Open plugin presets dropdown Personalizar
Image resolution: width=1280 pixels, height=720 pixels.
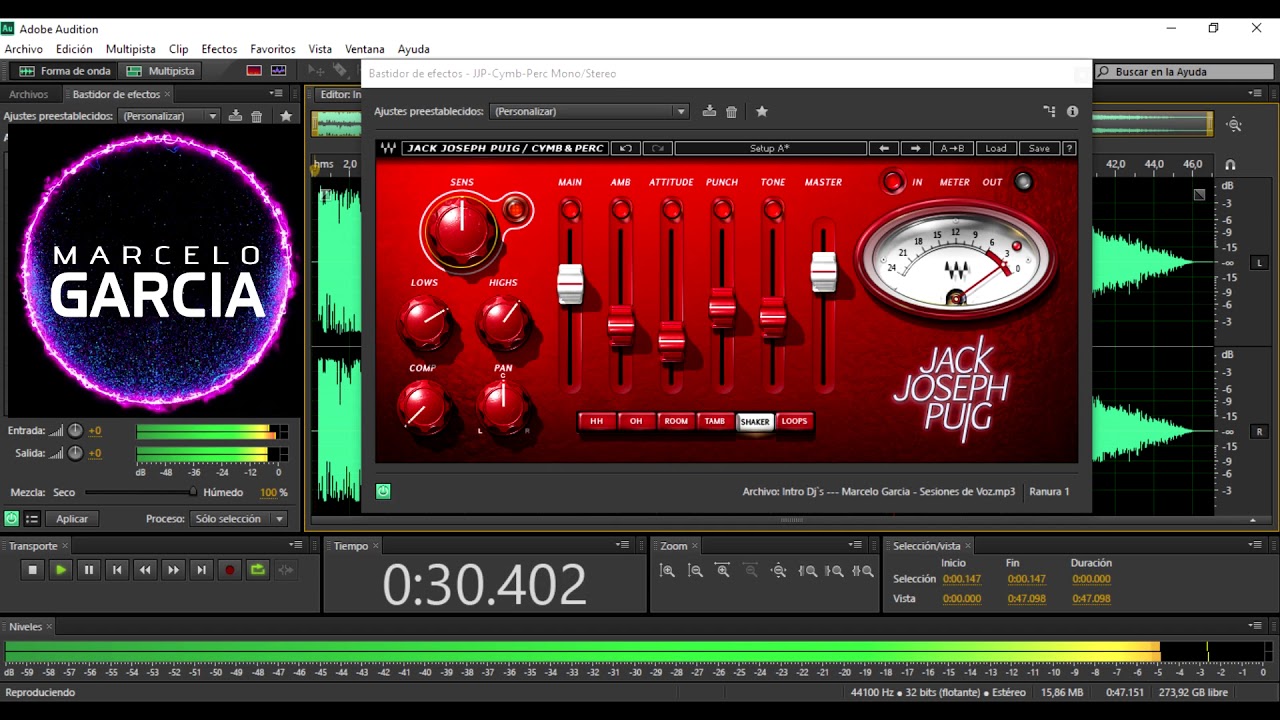pos(590,111)
